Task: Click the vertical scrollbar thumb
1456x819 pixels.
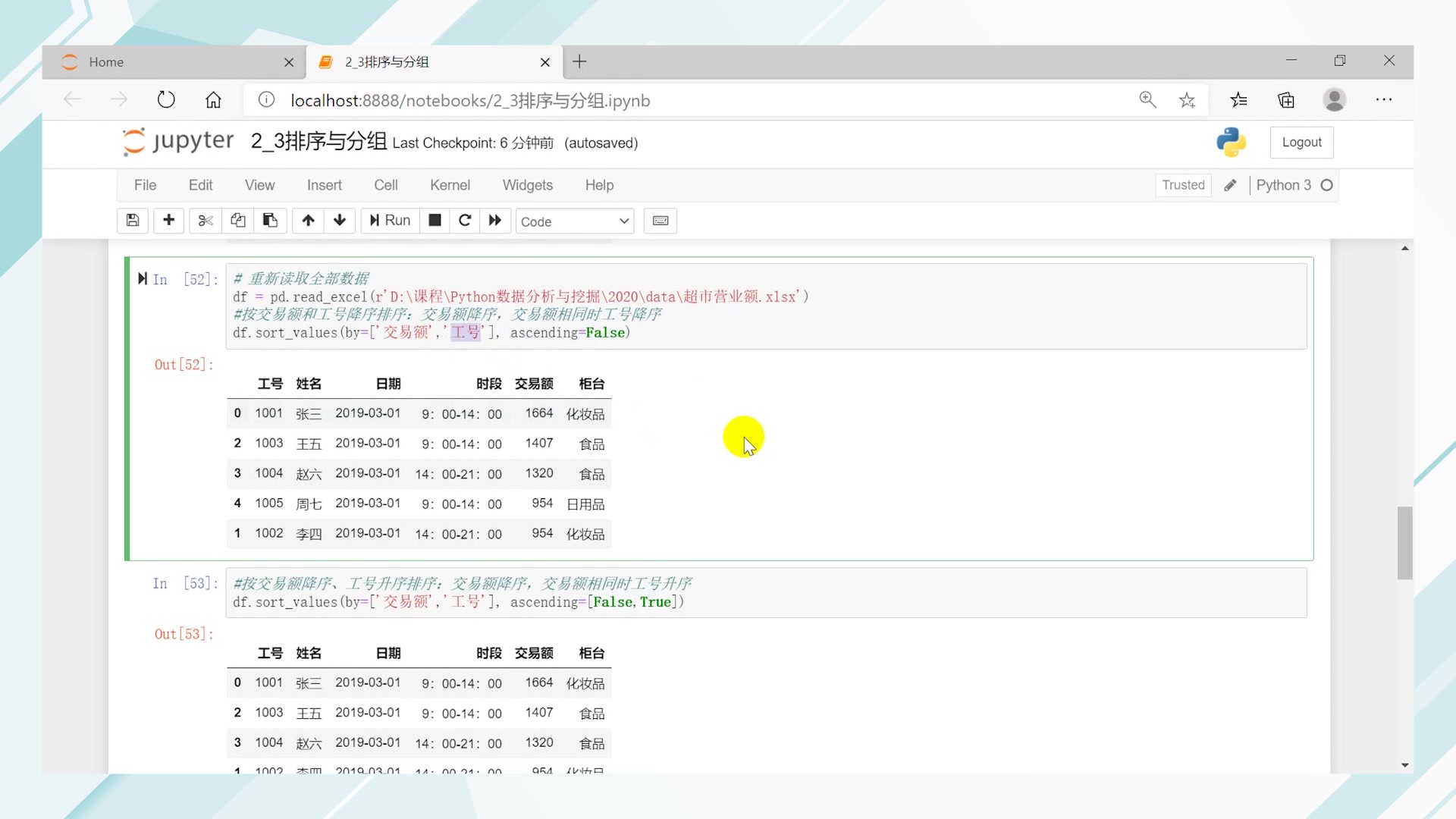Action: pyautogui.click(x=1404, y=542)
